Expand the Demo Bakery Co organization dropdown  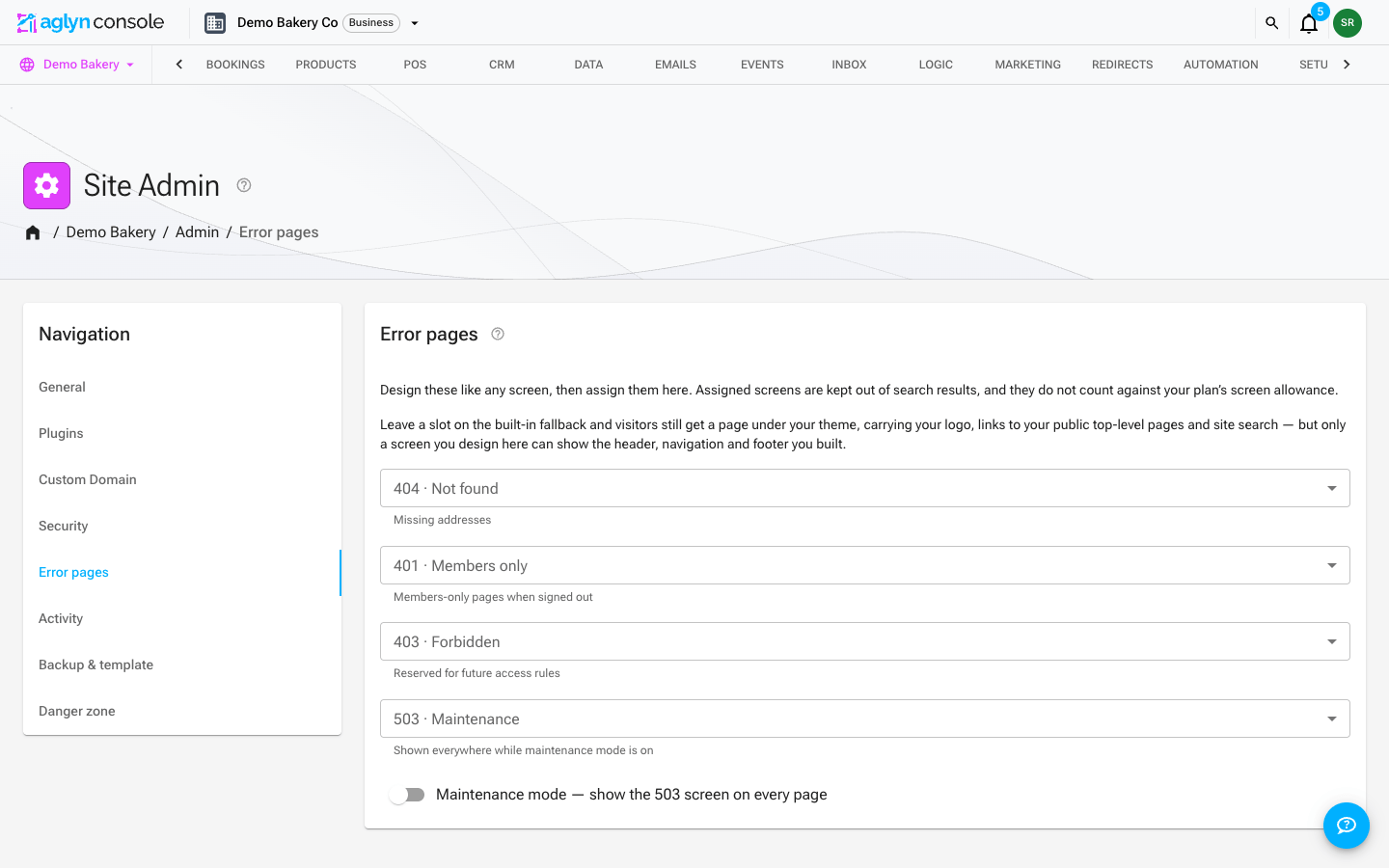[x=415, y=23]
